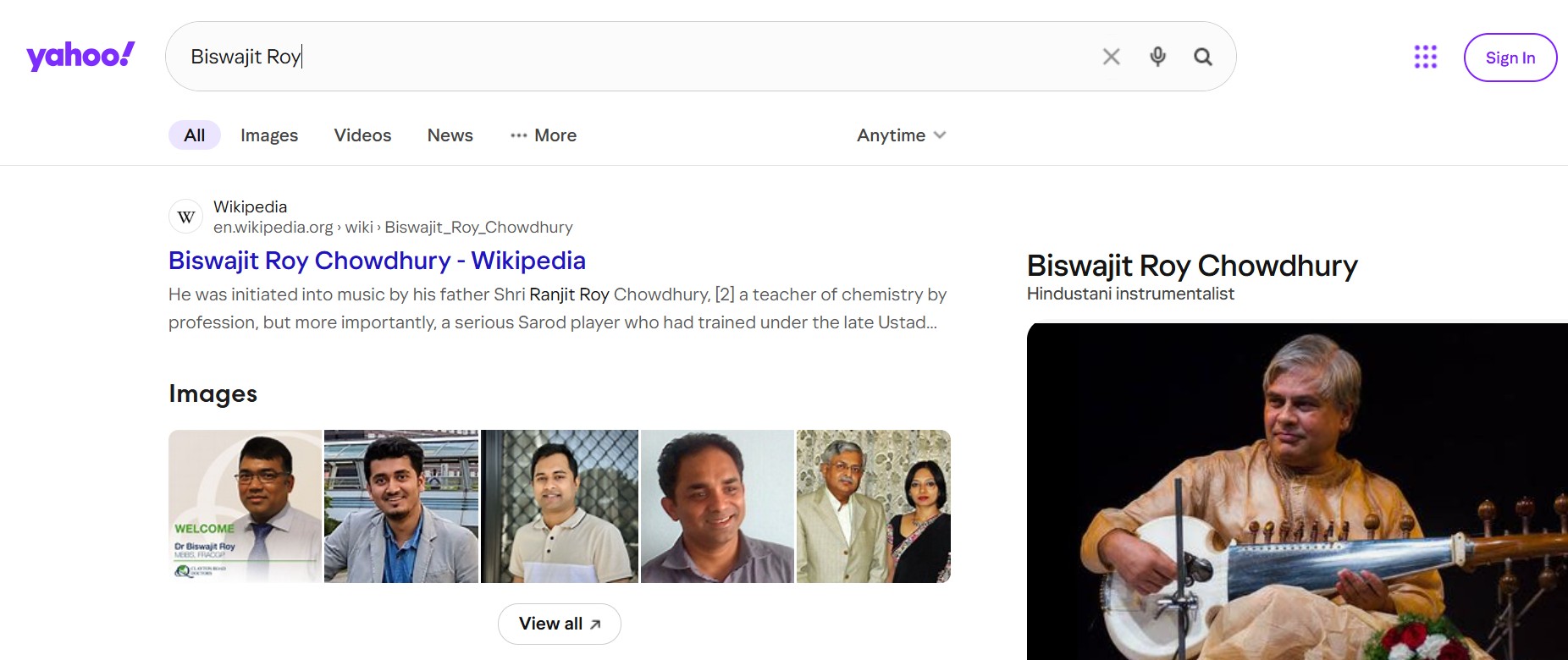
Task: Switch to the Images tab
Action: pyautogui.click(x=269, y=135)
